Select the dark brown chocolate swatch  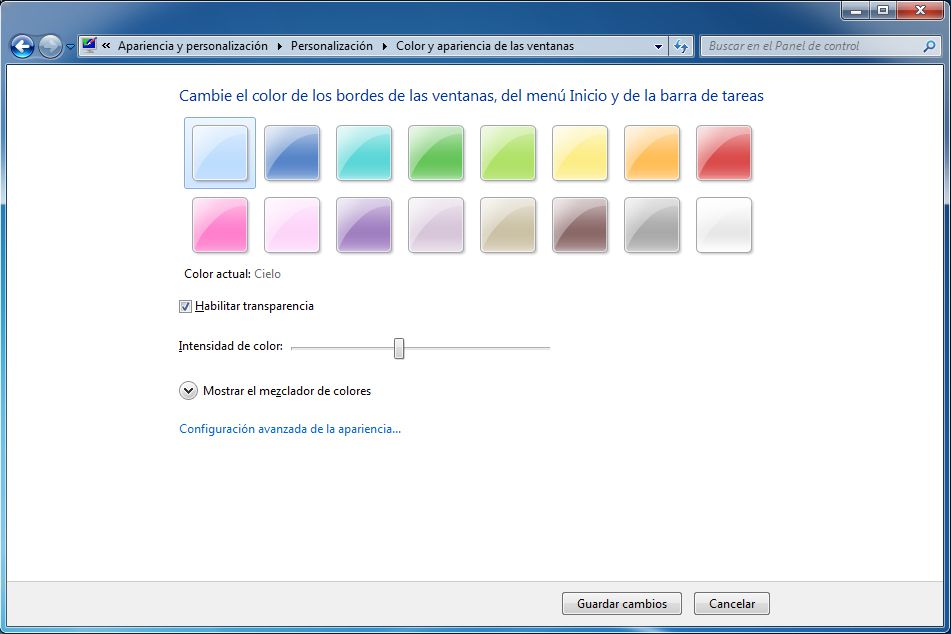click(x=580, y=225)
